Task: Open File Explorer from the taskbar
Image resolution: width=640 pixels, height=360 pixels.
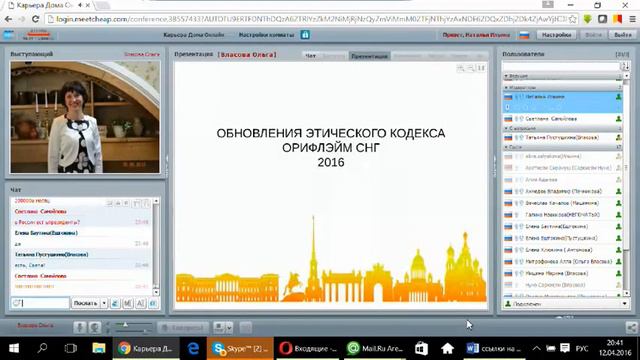Action: [x=99, y=348]
